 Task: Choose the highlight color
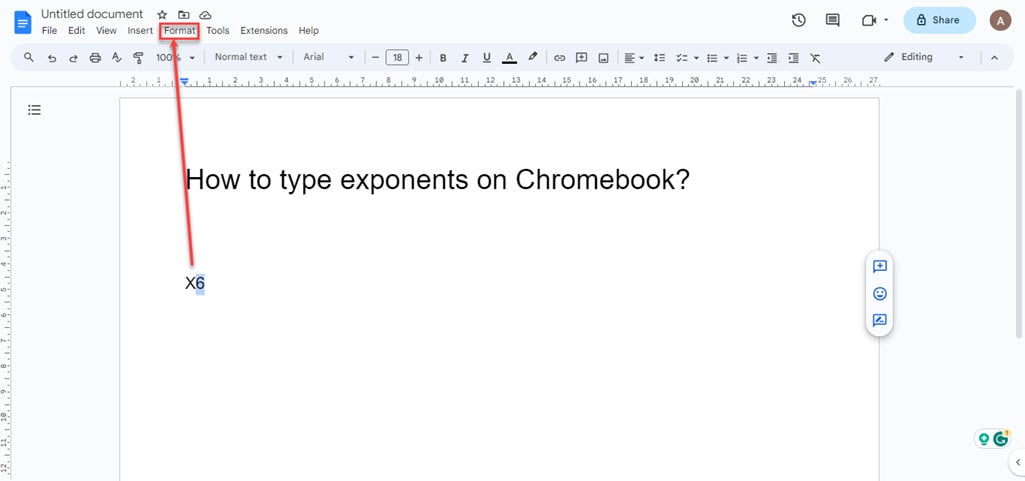coord(533,58)
